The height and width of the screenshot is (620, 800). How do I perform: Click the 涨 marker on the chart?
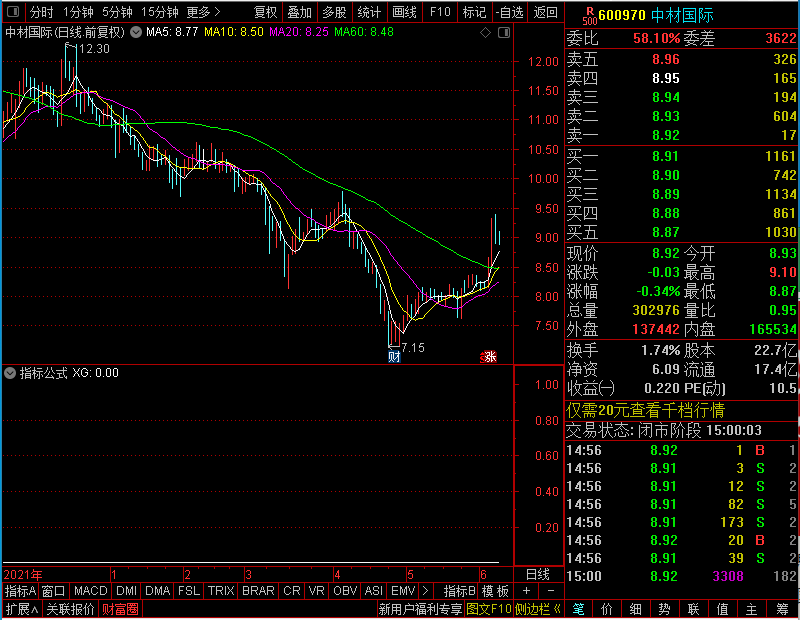point(489,357)
